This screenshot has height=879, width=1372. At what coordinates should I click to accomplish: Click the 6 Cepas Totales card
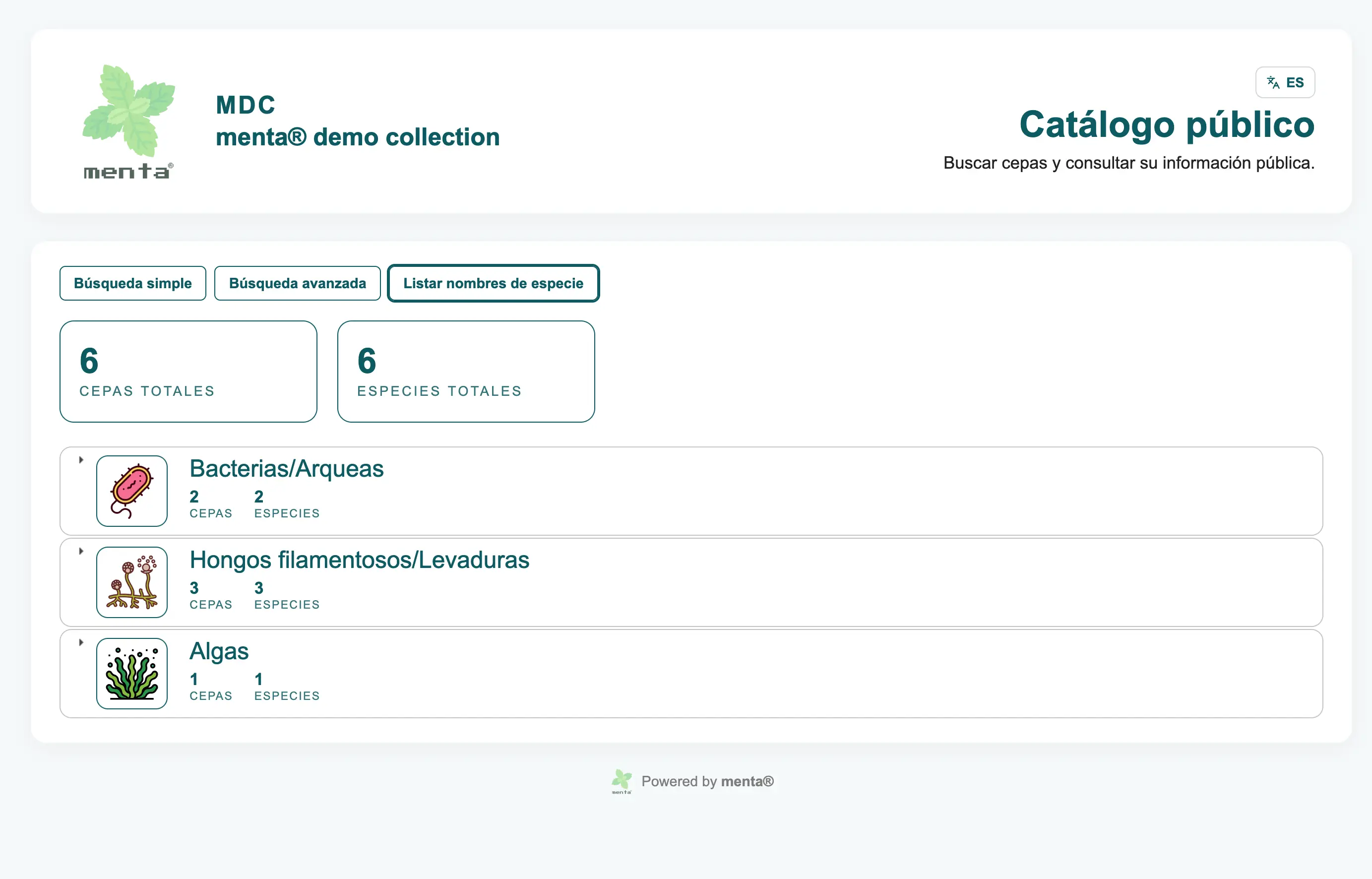click(x=188, y=371)
